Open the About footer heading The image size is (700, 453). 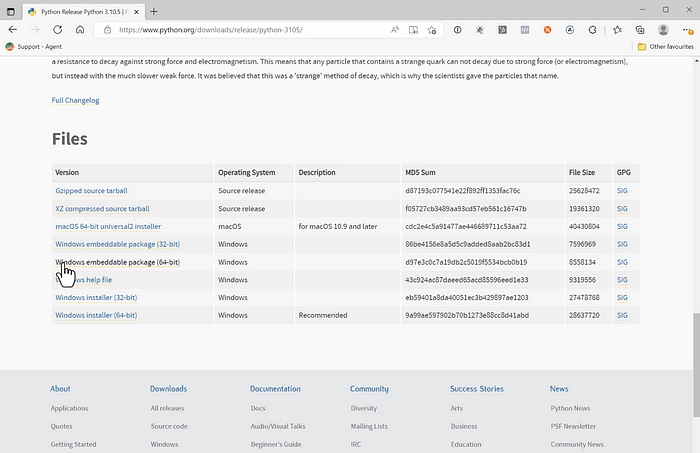[60, 389]
